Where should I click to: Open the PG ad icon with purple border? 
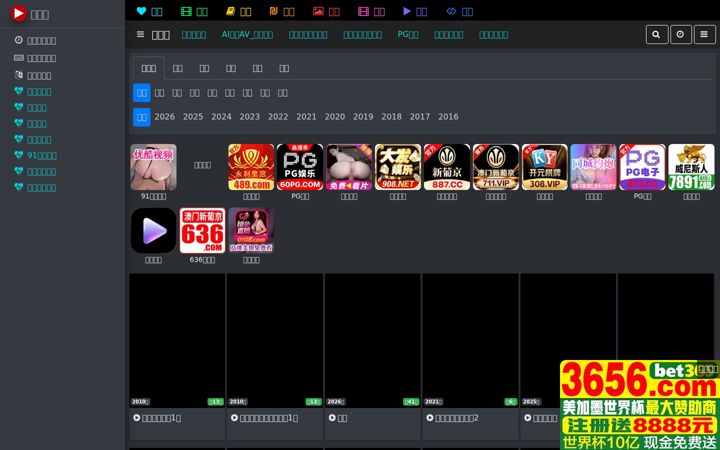(642, 167)
